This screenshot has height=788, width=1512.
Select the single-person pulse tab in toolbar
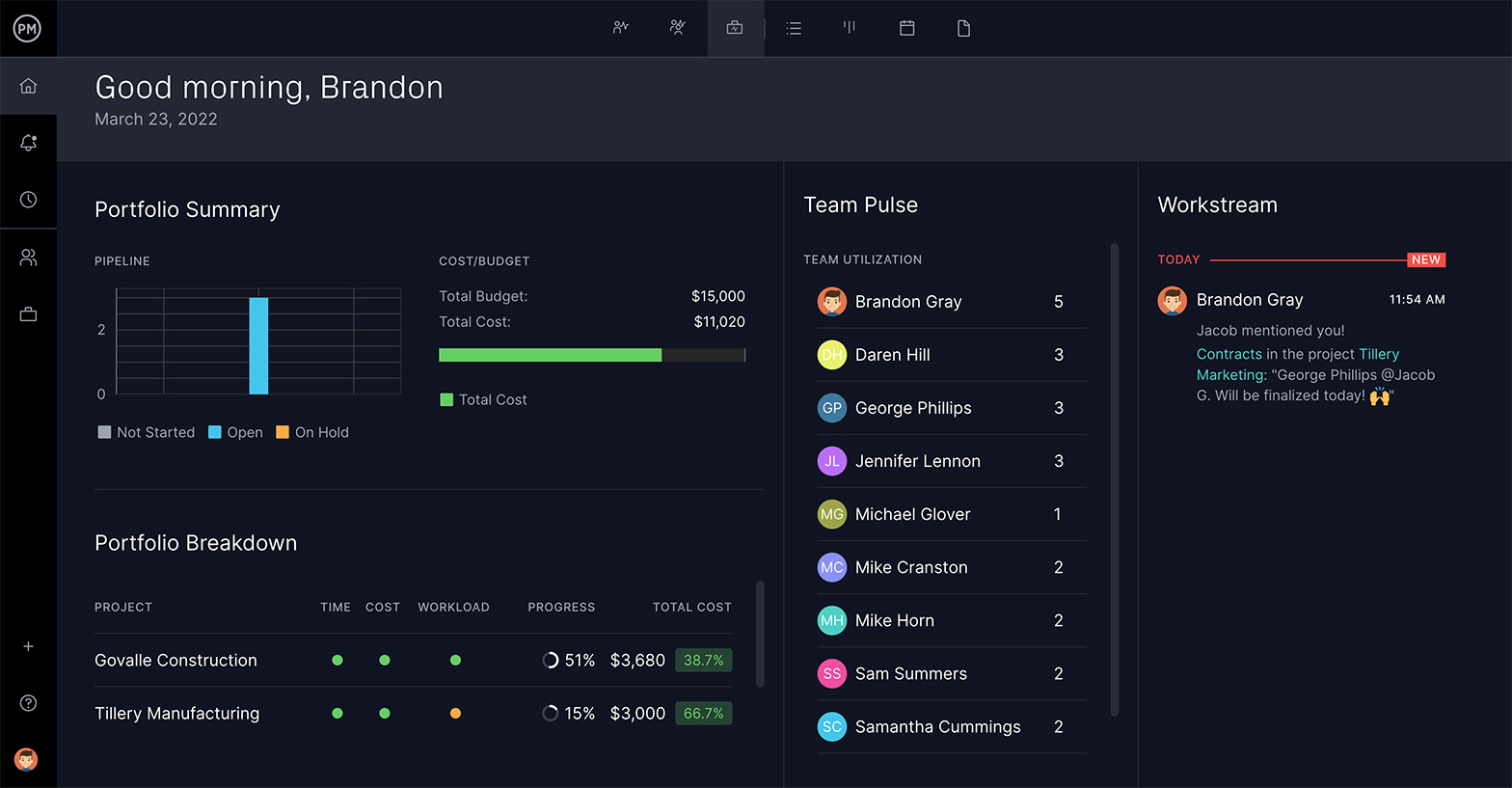click(621, 28)
